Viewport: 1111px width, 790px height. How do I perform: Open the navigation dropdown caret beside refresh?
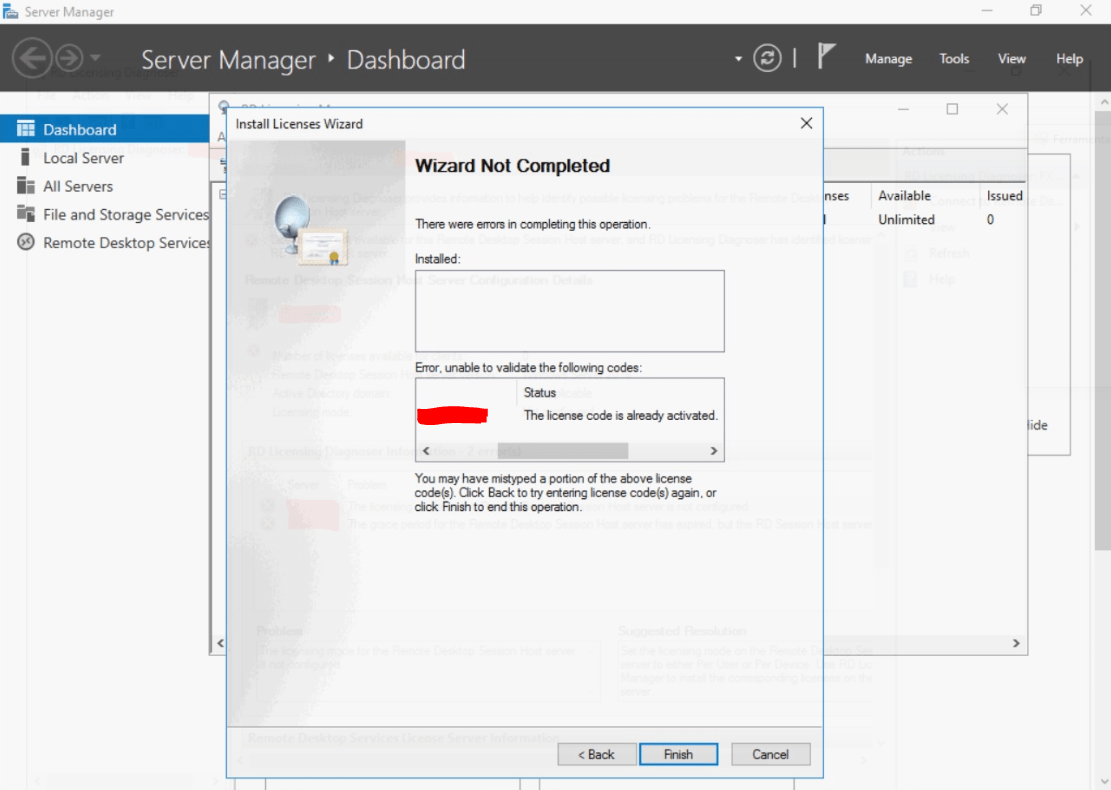pyautogui.click(x=737, y=58)
